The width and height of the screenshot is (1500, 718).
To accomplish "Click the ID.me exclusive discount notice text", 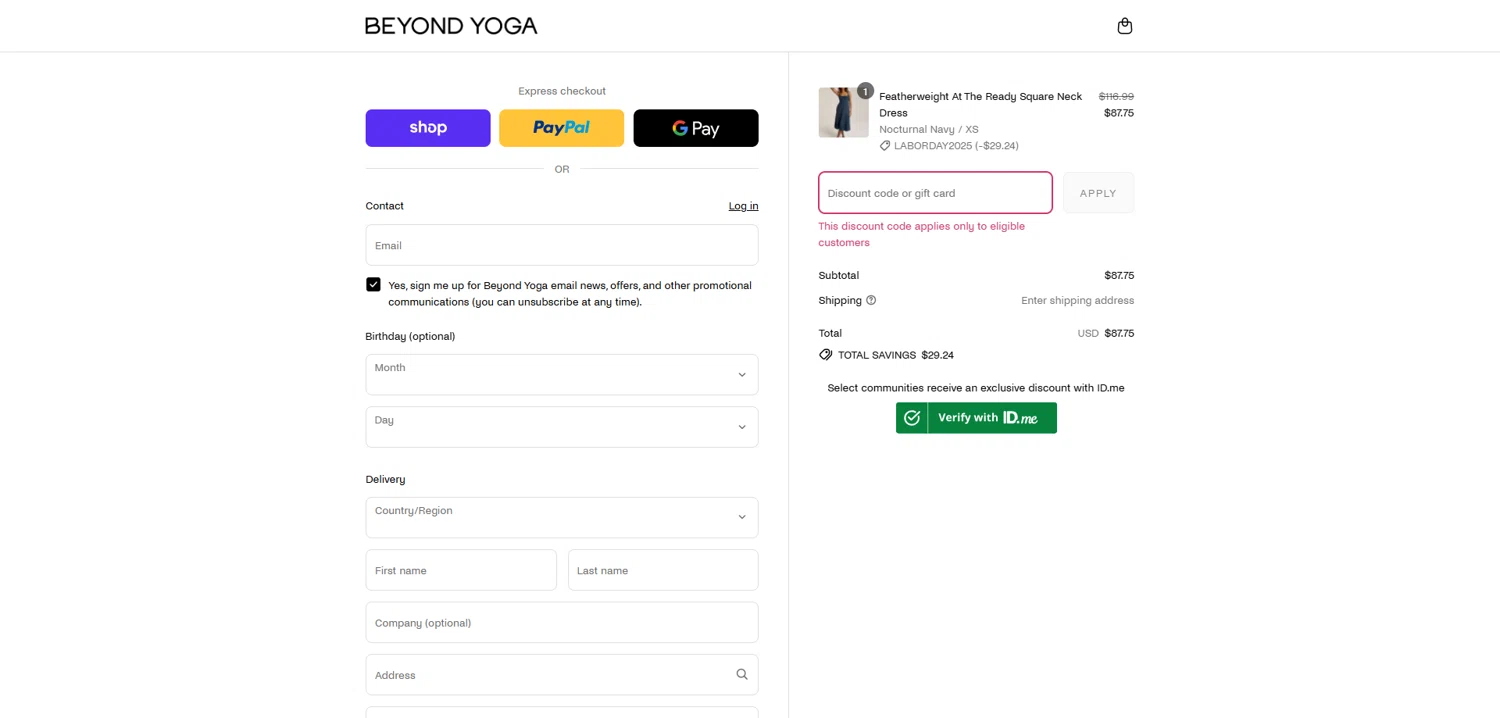I will pyautogui.click(x=976, y=388).
